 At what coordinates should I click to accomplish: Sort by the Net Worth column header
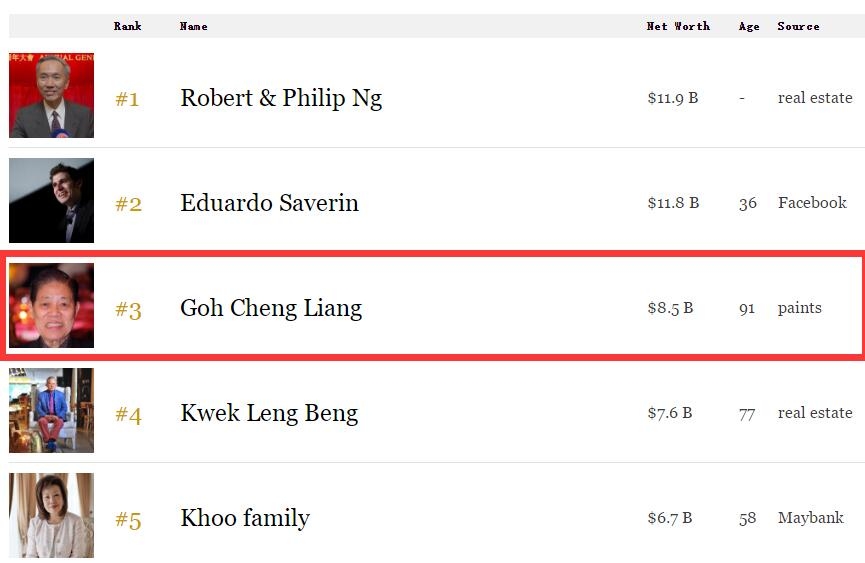pos(678,26)
